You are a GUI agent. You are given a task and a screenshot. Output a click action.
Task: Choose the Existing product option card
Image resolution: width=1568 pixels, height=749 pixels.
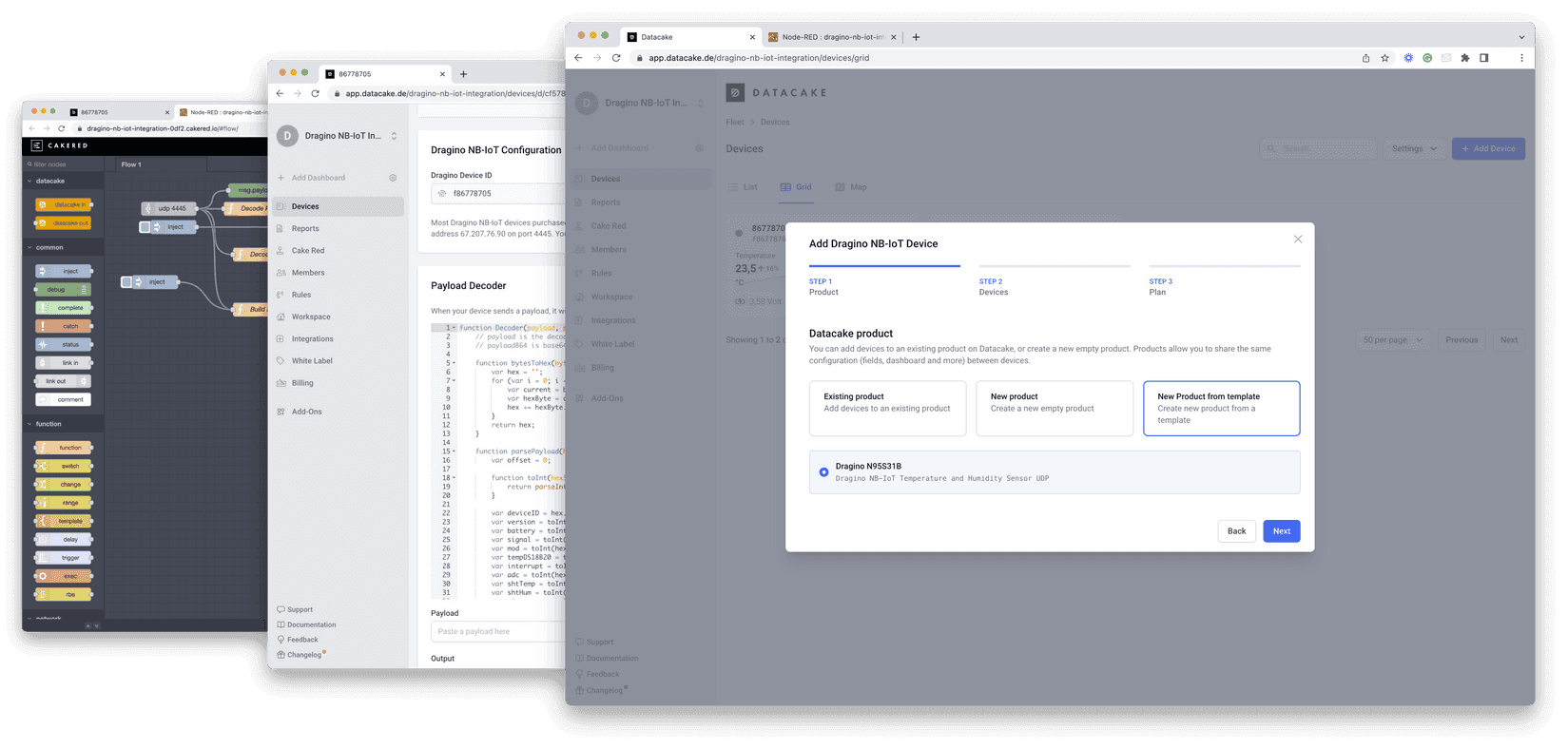[x=887, y=409]
